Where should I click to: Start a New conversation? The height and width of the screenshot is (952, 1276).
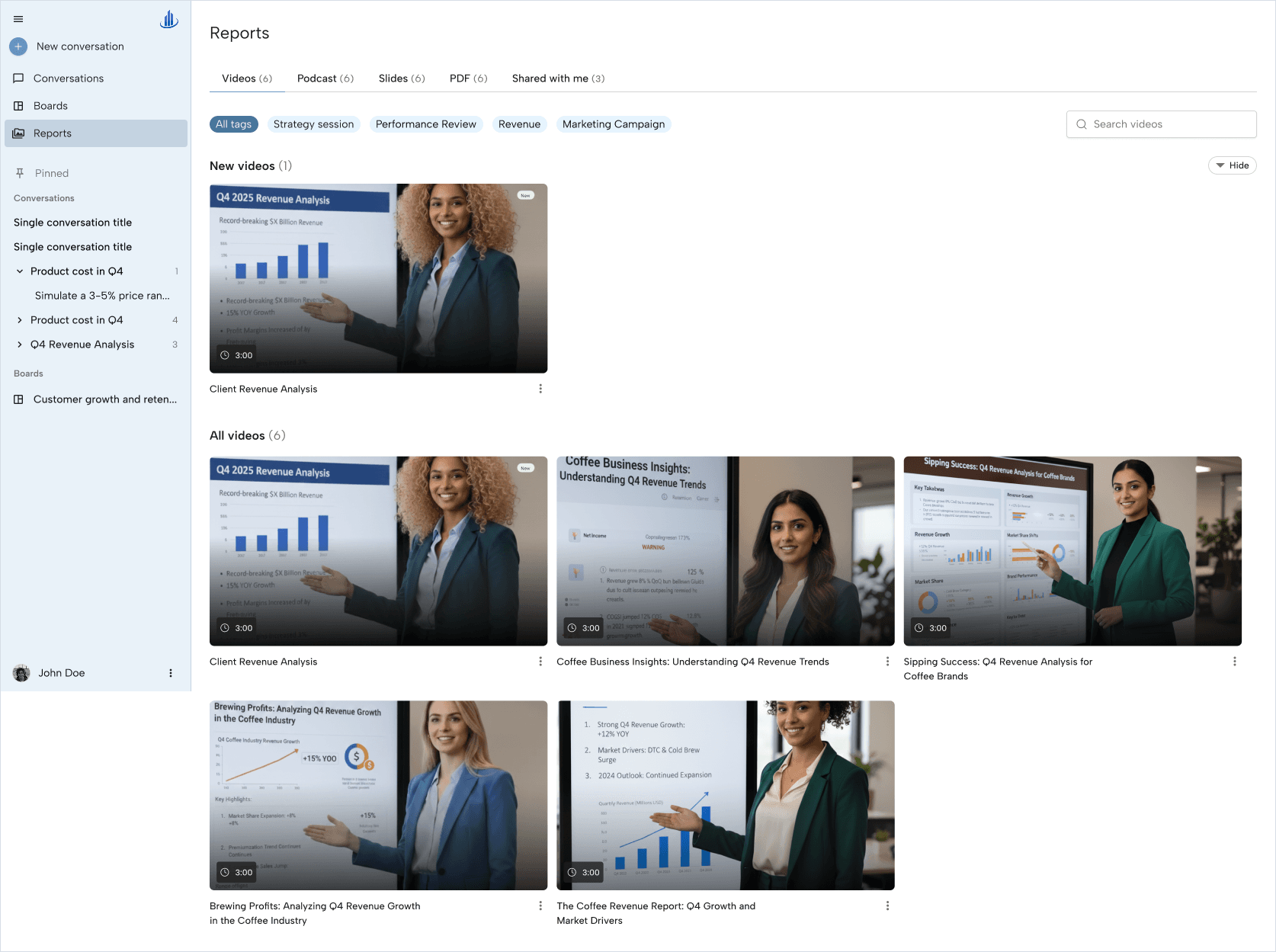point(80,46)
